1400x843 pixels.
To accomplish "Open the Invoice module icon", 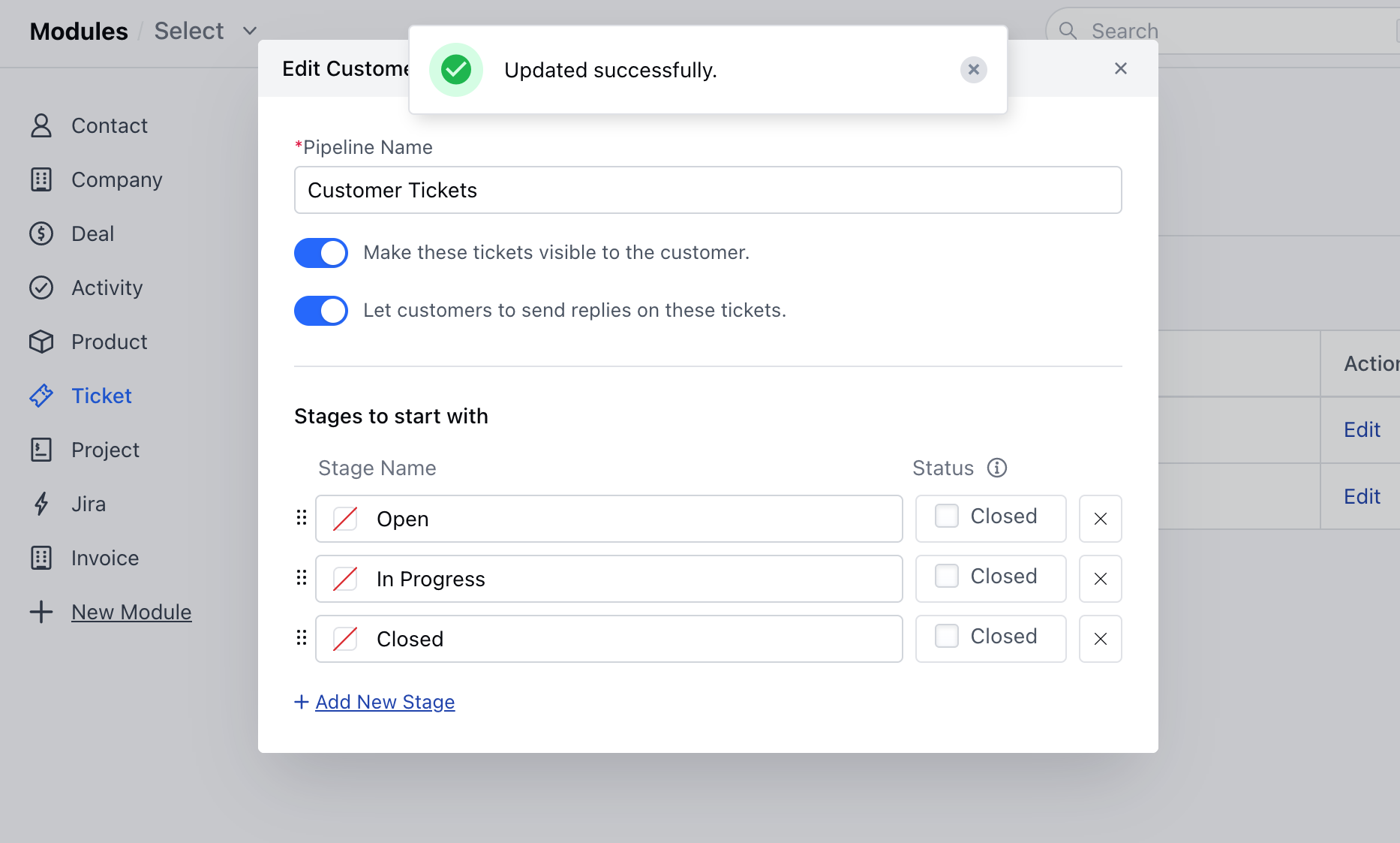I will click(x=41, y=558).
